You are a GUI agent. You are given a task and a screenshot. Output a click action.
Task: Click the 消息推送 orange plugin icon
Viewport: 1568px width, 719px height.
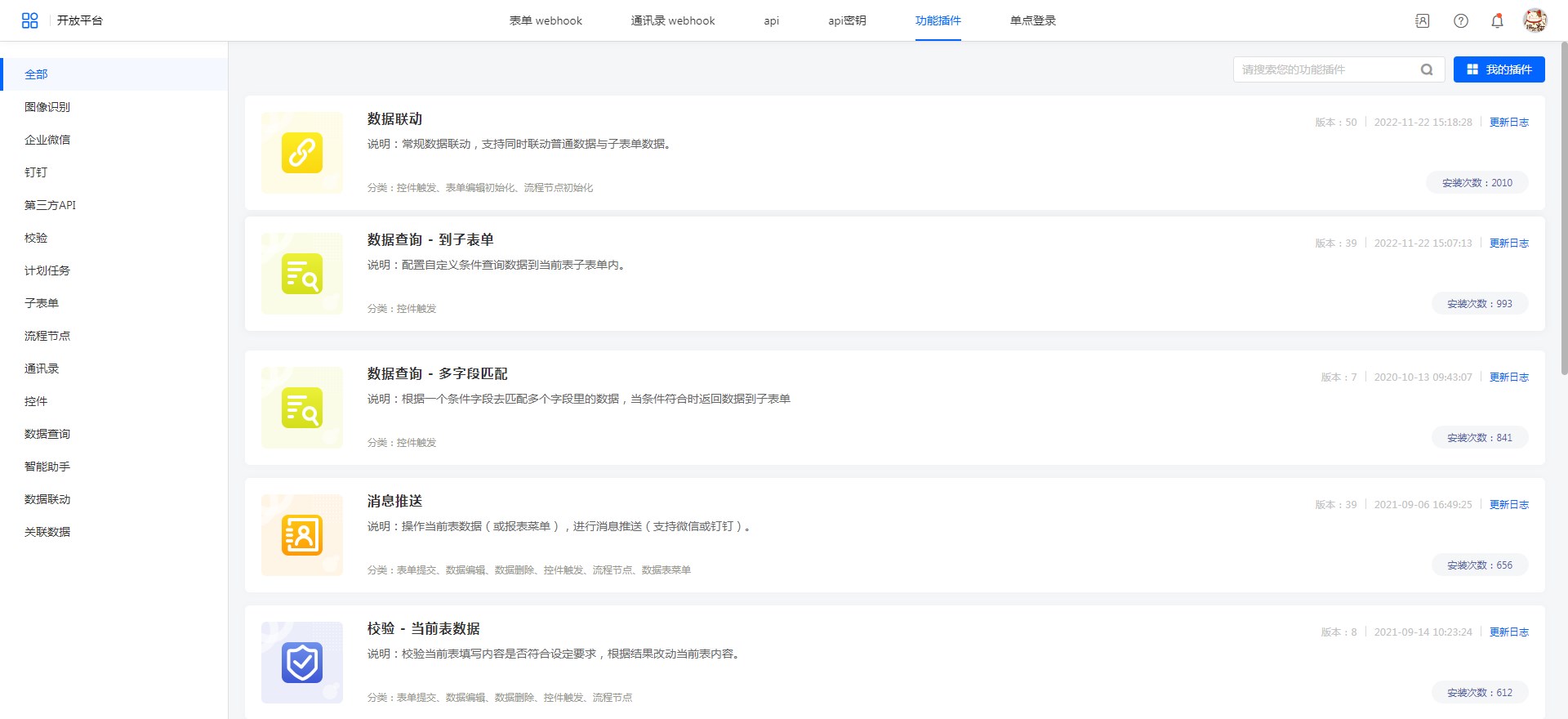302,535
